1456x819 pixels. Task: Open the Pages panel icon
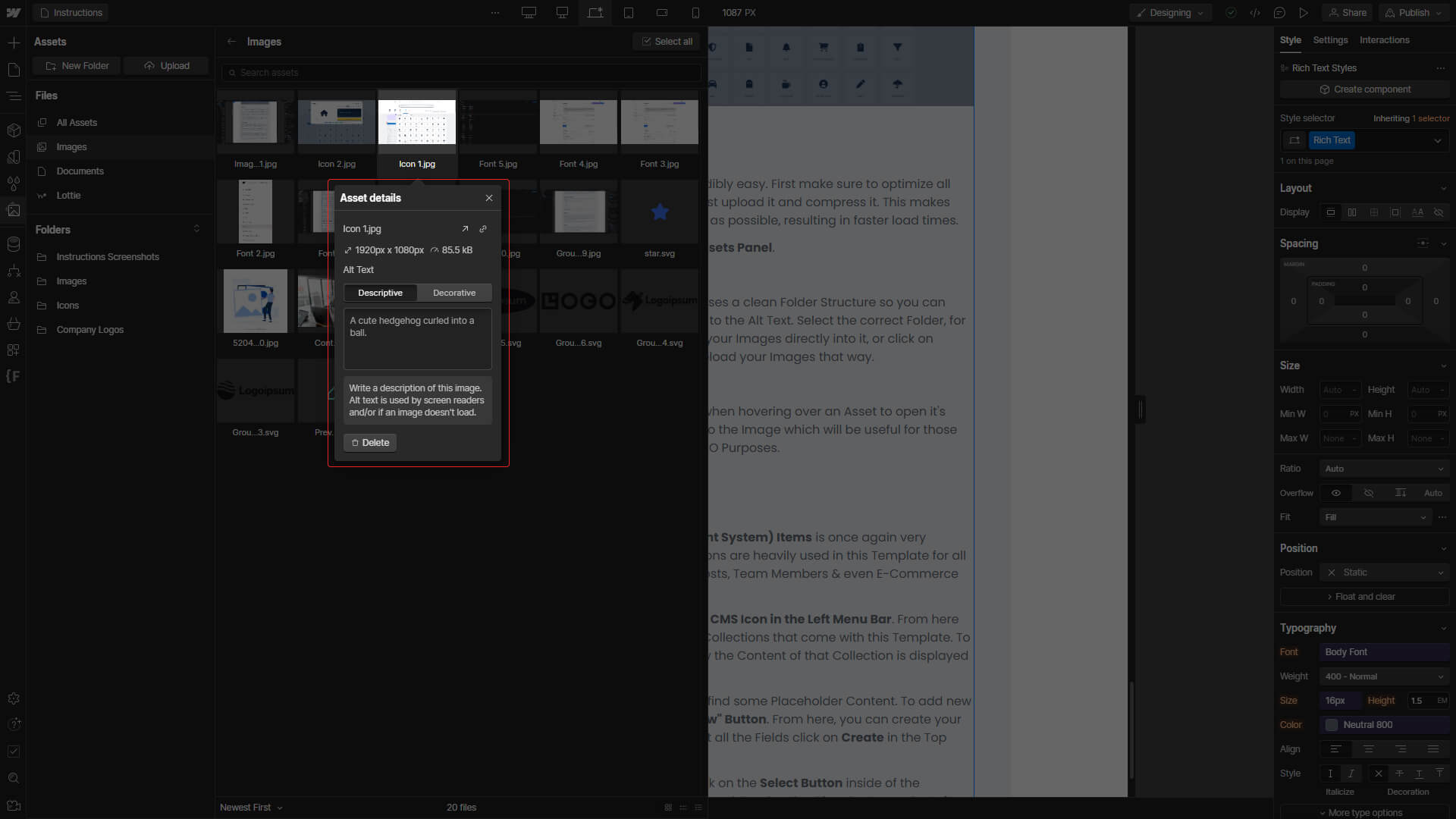[x=14, y=70]
